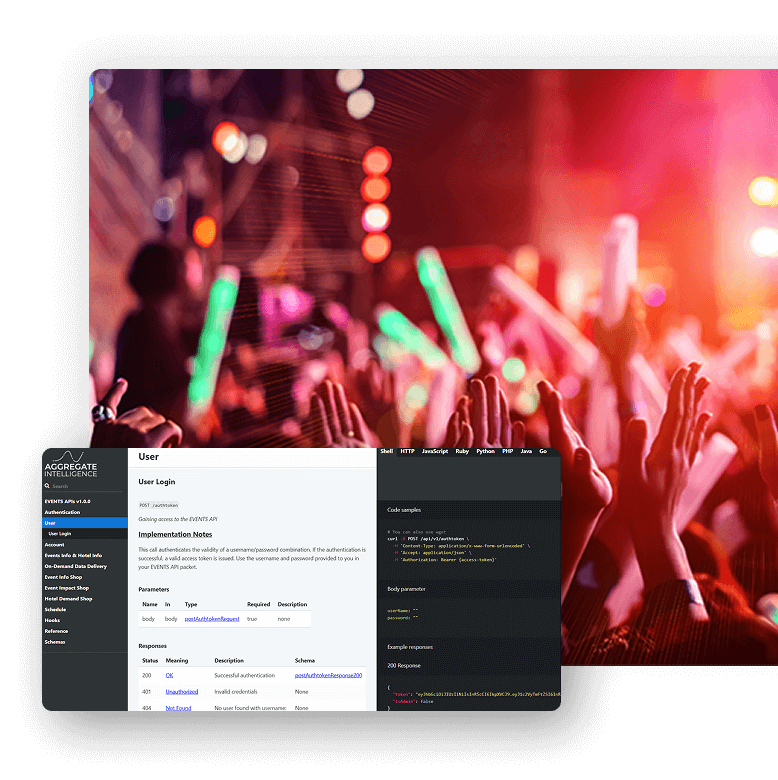Open EVENTS APIs v1.0.0 in sidebar

coord(68,501)
